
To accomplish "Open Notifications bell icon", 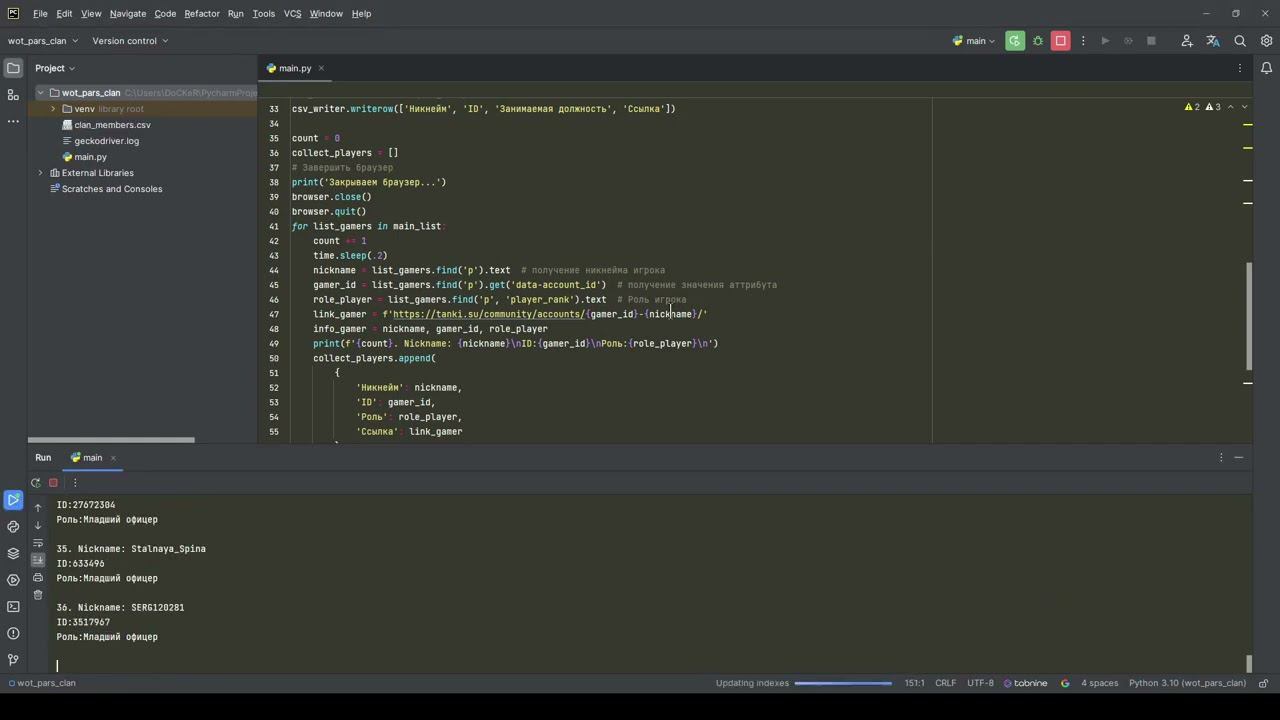I will point(1267,68).
